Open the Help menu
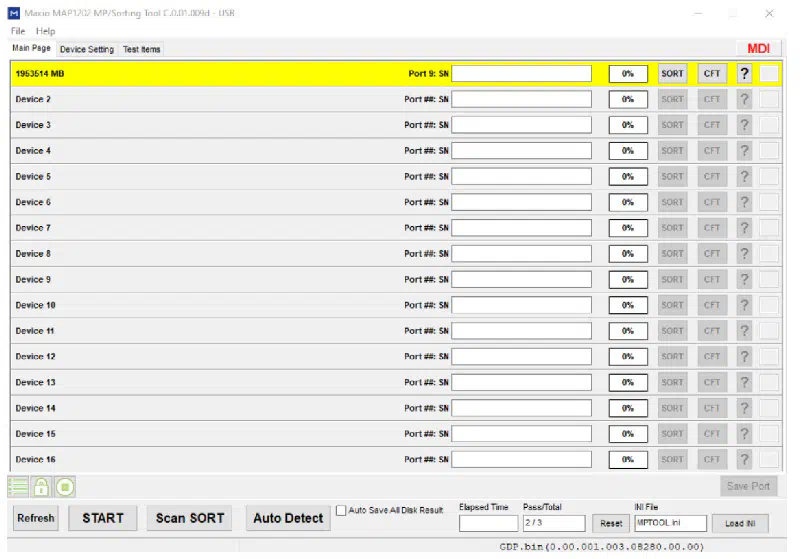Viewport: 803px width, 559px height. [x=46, y=31]
